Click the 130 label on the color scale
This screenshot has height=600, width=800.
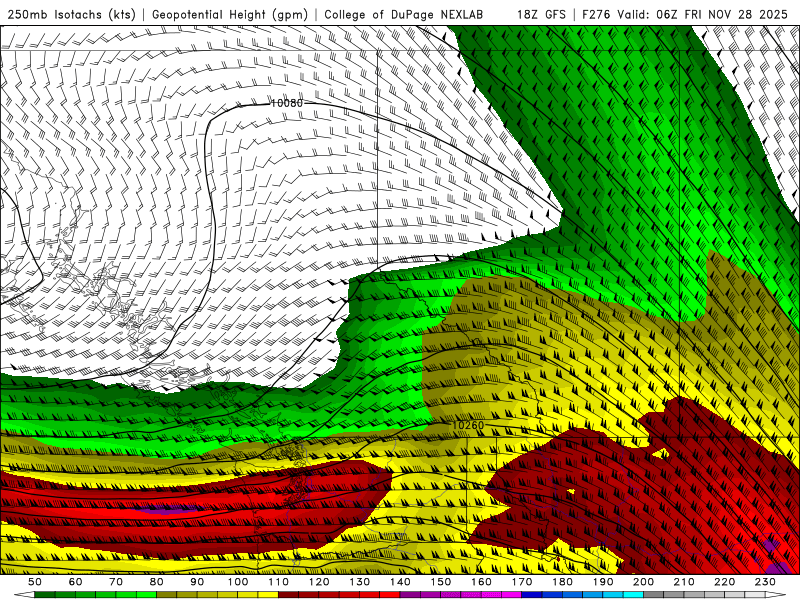point(360,582)
